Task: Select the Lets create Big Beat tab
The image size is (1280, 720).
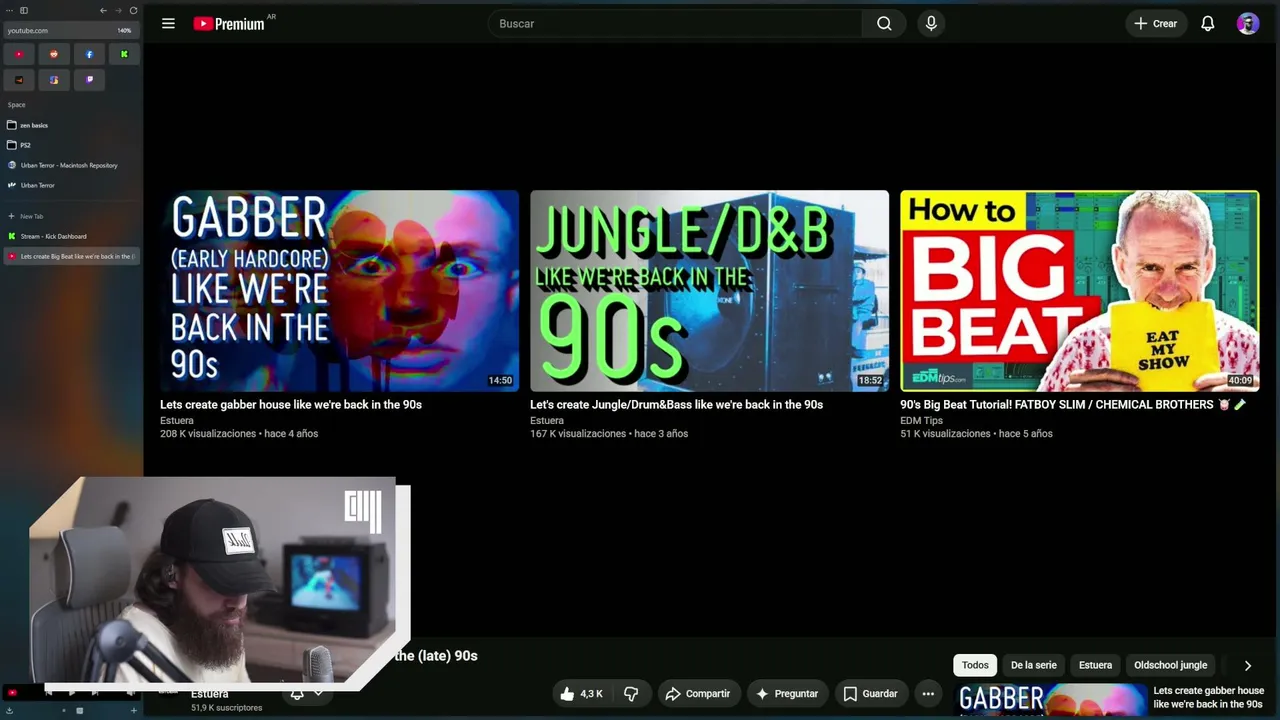Action: click(x=70, y=256)
